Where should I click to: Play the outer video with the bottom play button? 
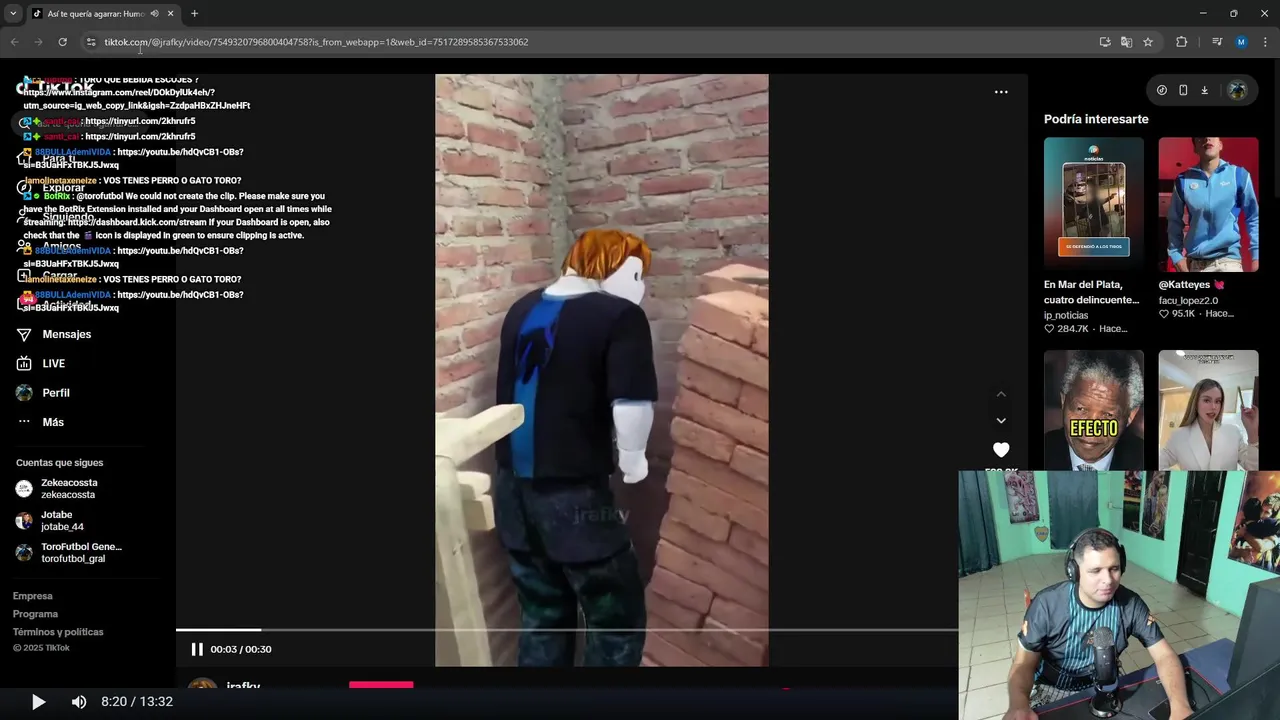click(x=38, y=702)
